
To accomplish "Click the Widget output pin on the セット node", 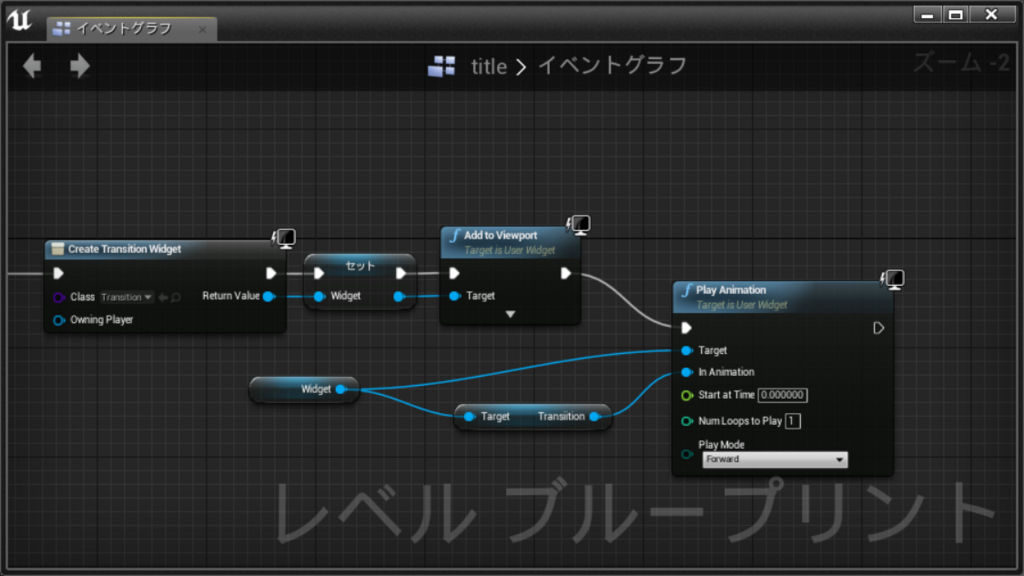I will point(398,296).
